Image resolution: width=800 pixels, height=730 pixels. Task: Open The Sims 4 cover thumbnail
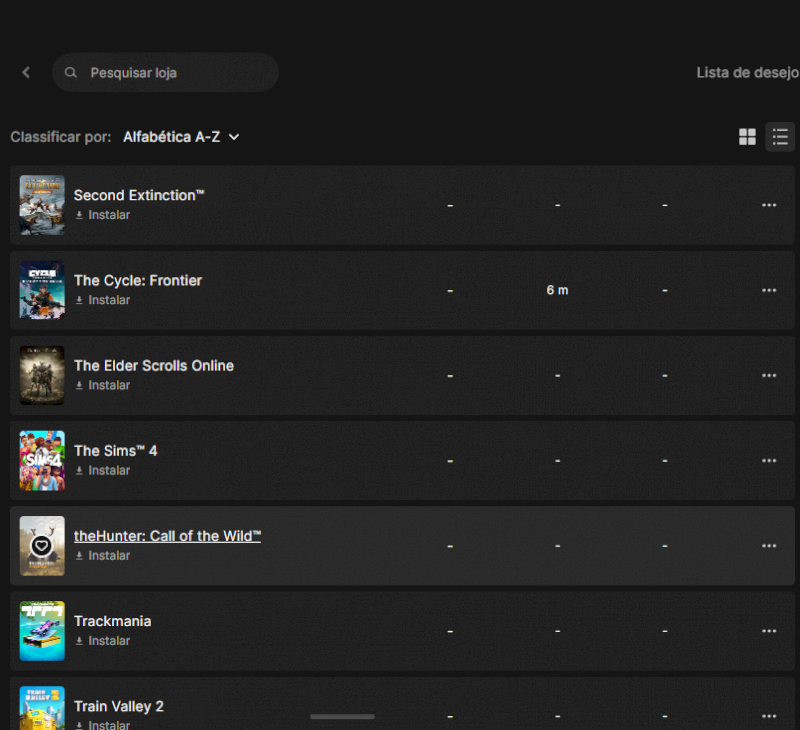pos(42,461)
